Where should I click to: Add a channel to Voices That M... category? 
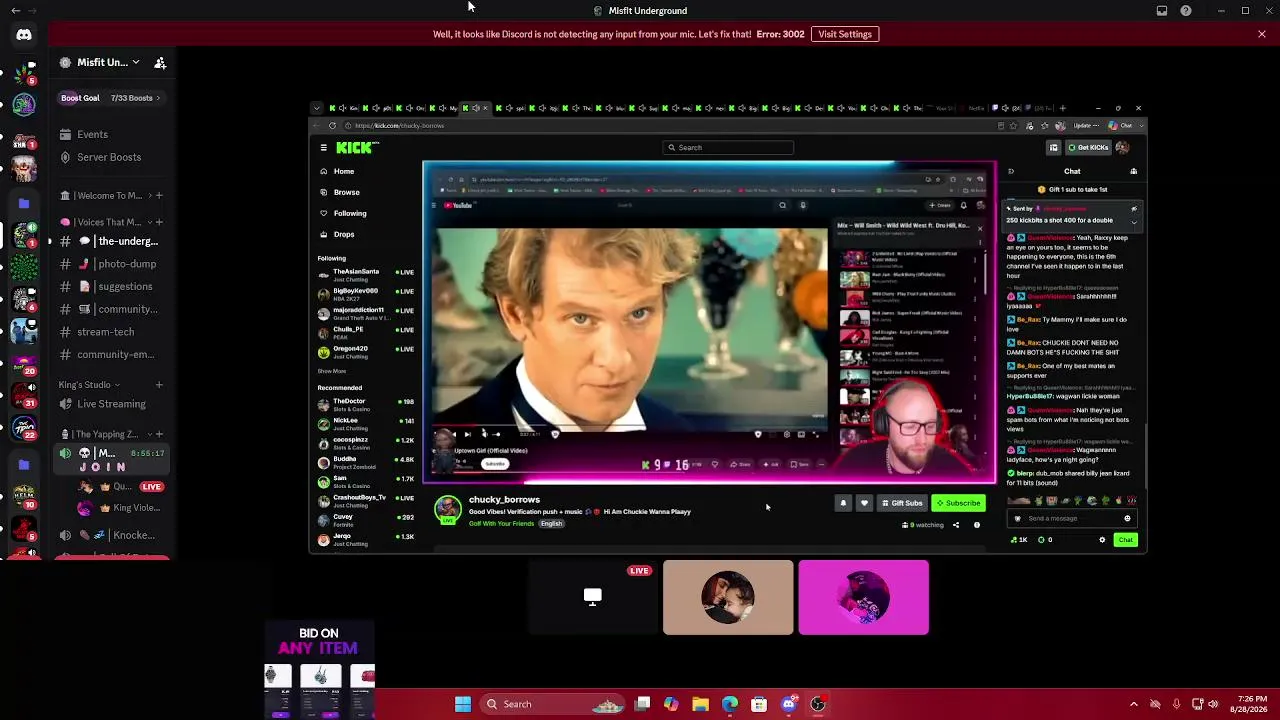[x=159, y=222]
